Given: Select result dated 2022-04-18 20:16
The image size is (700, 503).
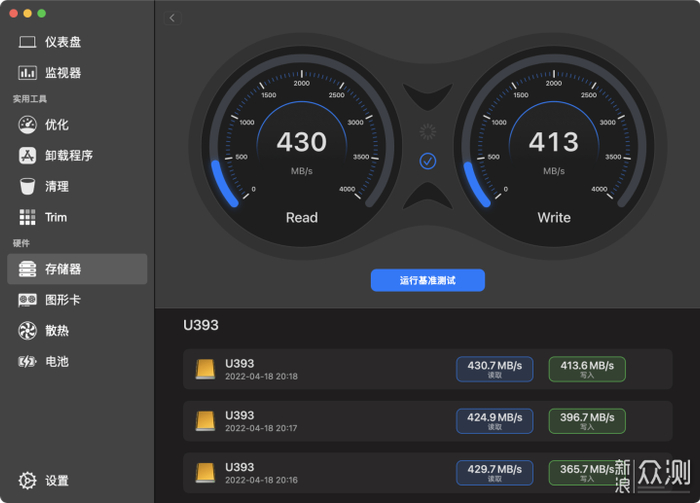Looking at the screenshot, I should (x=428, y=473).
